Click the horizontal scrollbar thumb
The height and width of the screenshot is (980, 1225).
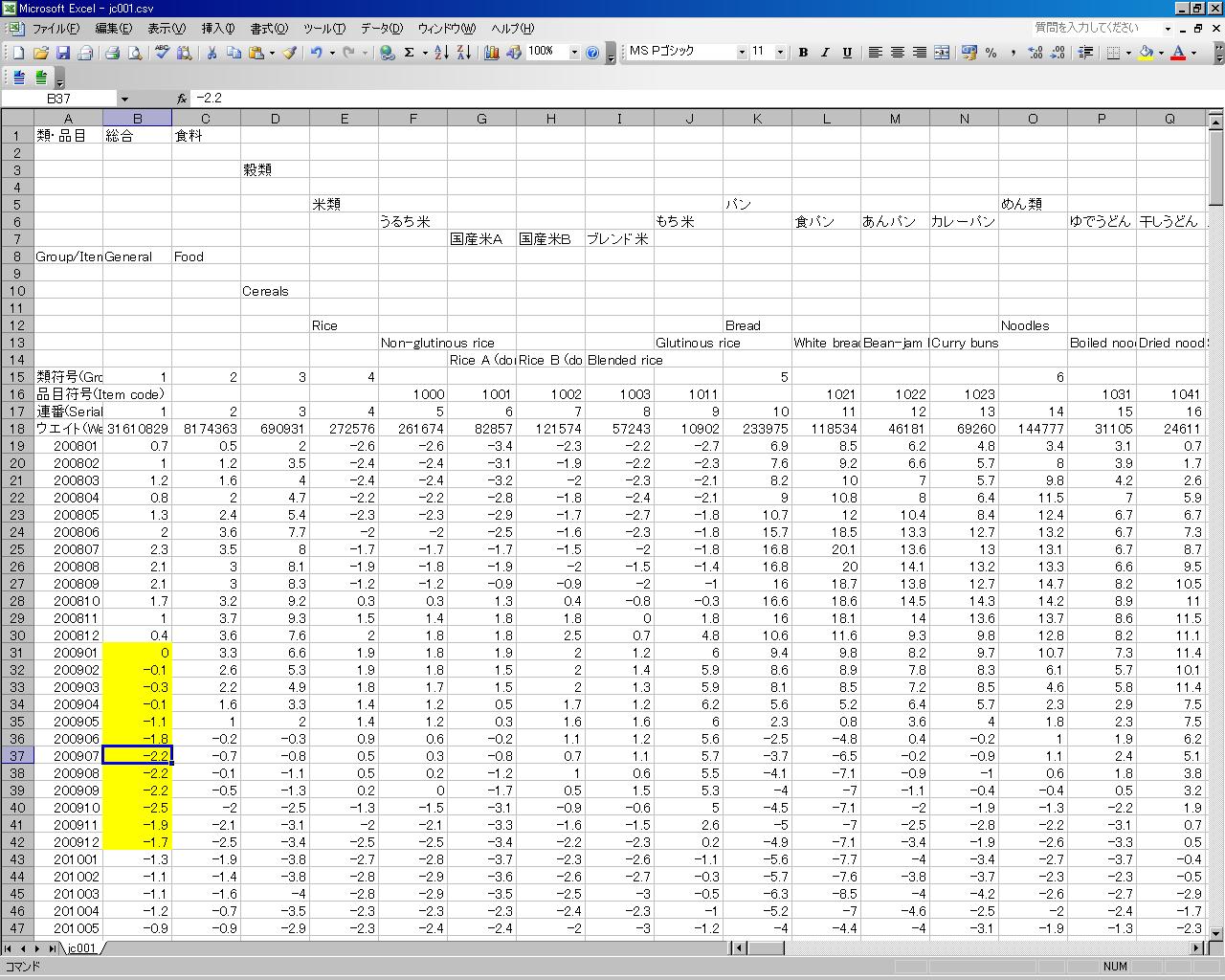coord(766,948)
